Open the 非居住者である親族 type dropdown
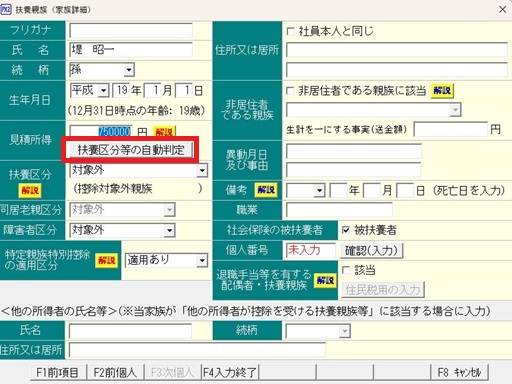Viewport: 512px width, 384px height. [455, 110]
